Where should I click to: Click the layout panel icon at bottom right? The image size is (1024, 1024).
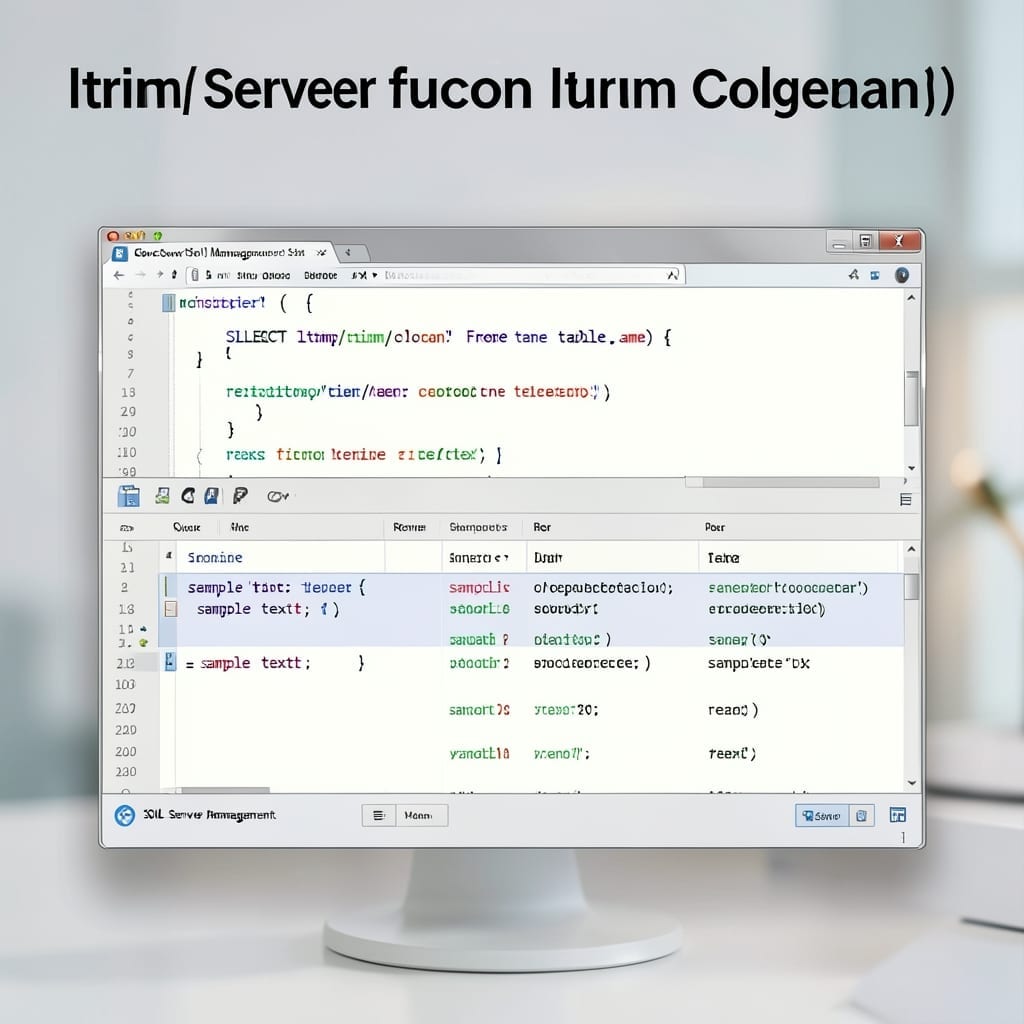pos(898,814)
